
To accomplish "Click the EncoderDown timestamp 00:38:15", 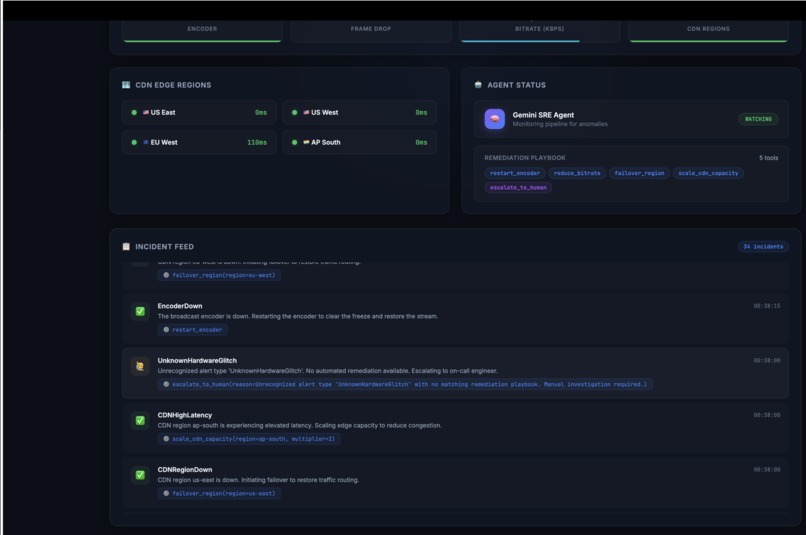I will click(766, 306).
